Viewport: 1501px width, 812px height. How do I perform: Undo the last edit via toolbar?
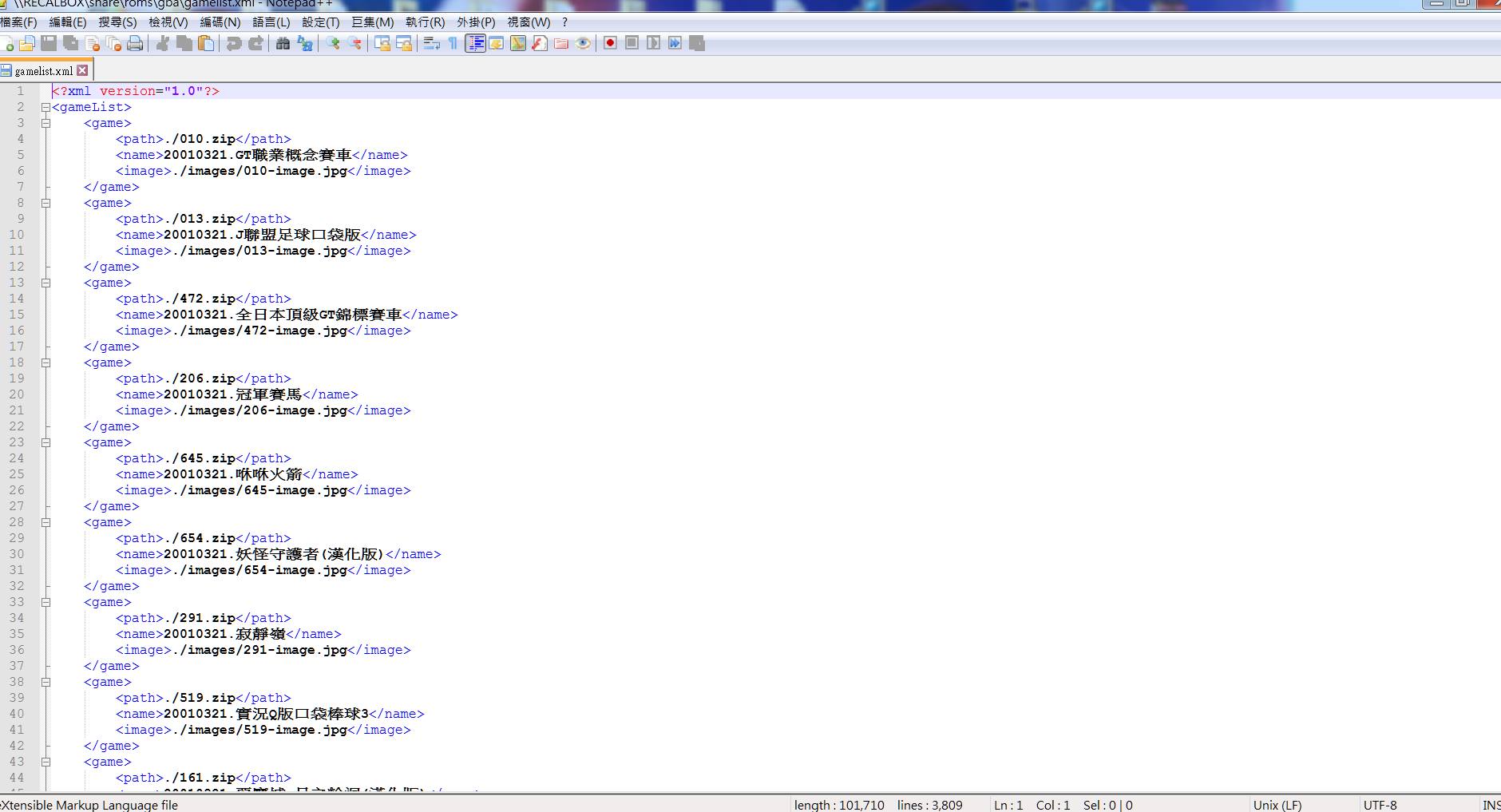pyautogui.click(x=234, y=43)
